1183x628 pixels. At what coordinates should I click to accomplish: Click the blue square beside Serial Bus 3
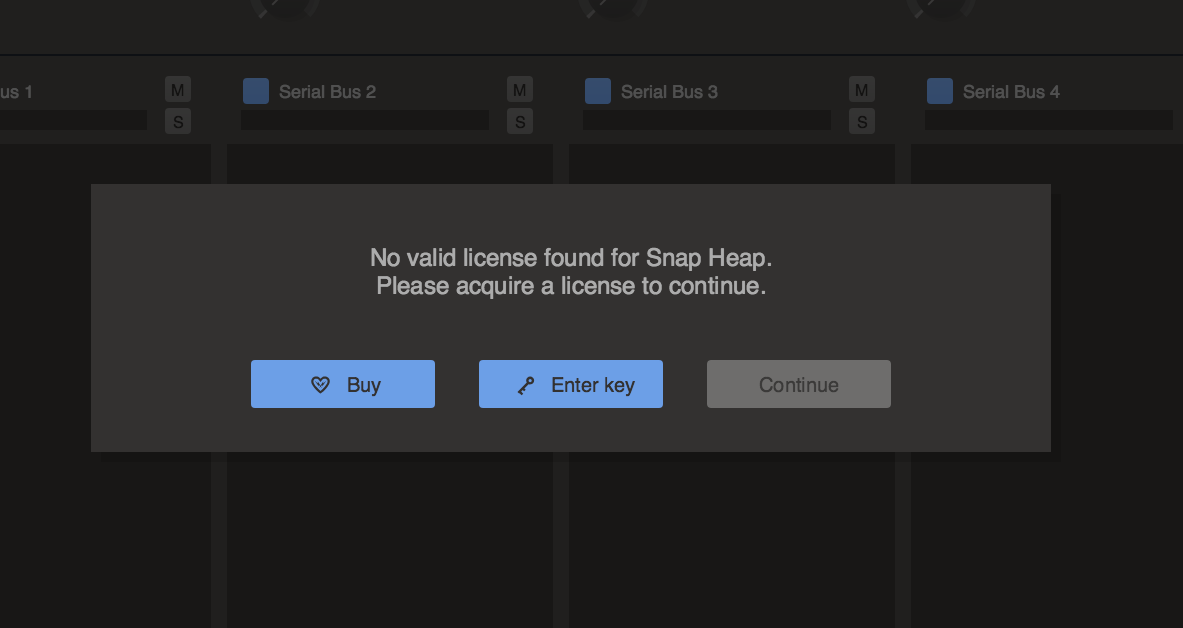598,91
